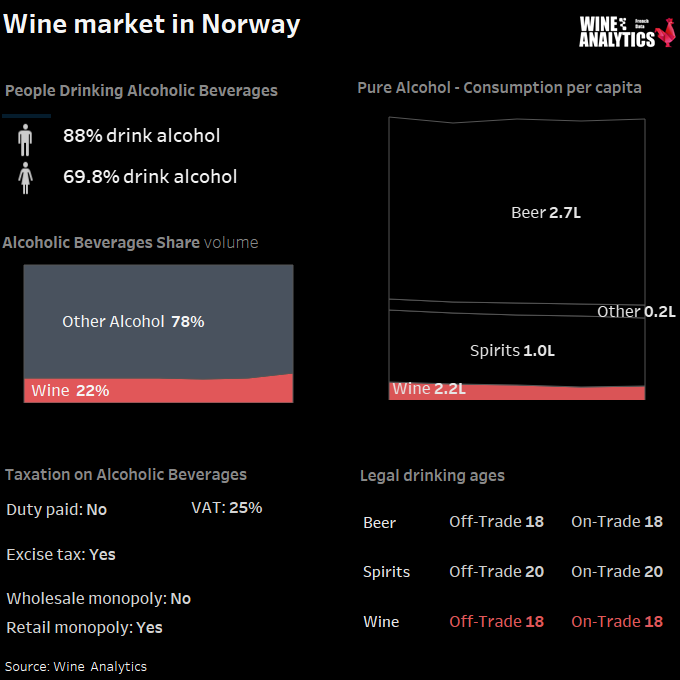Screen dimensions: 680x680
Task: Select the grey Other Alcohol 78% area
Action: tap(158, 321)
